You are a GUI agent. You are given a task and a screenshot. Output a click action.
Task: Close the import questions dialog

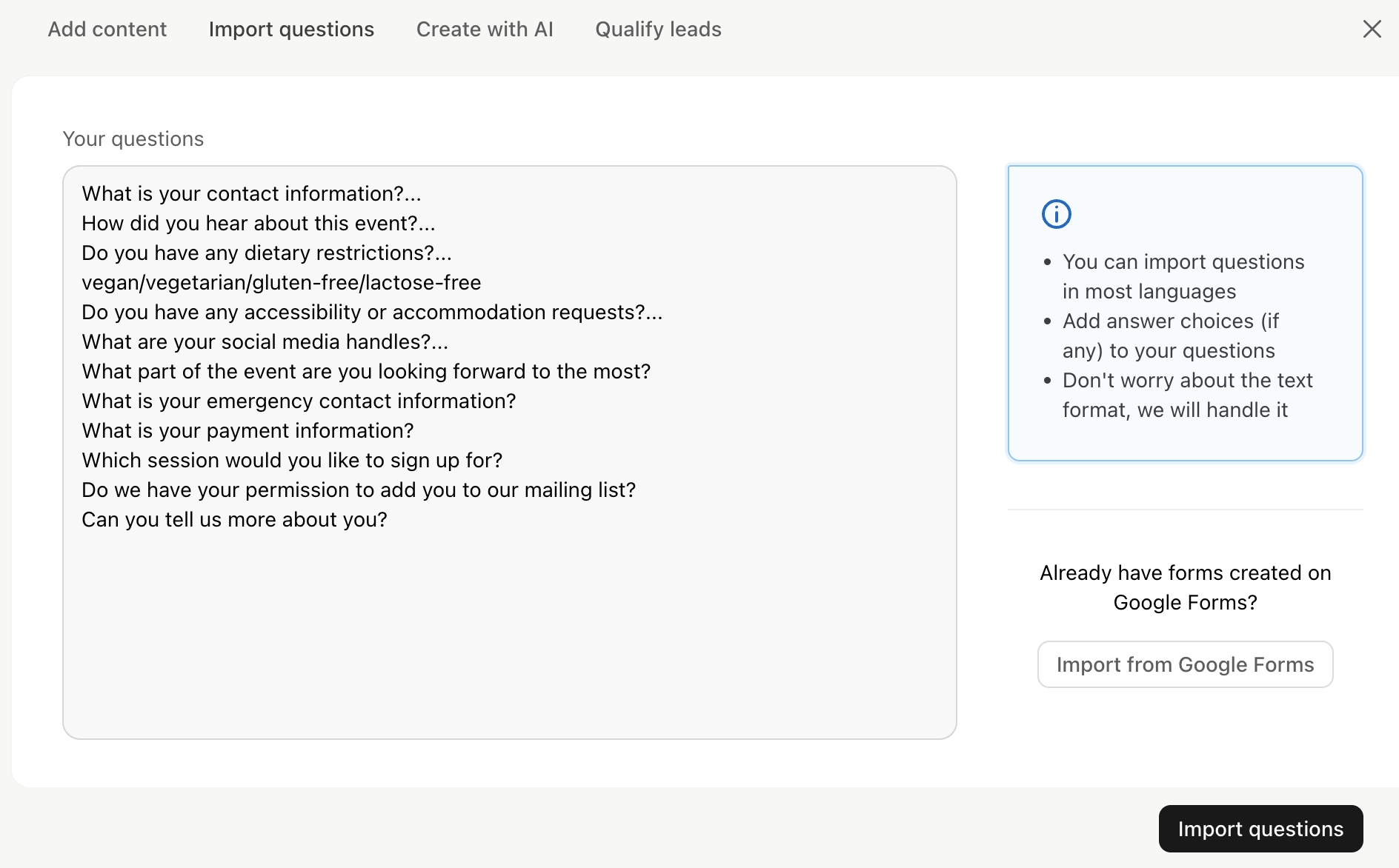point(1372,29)
